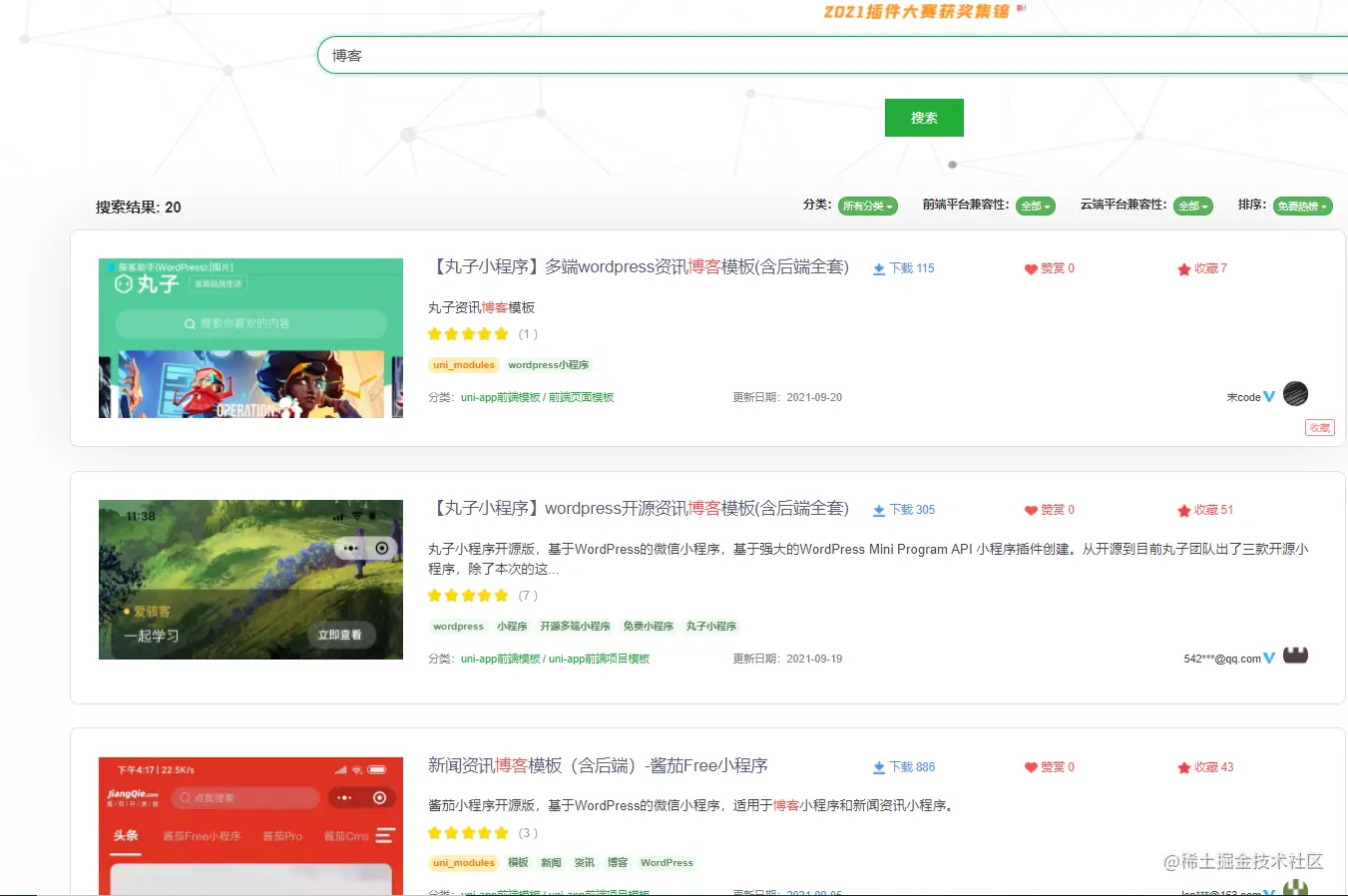Select the 资讯 tag on the 酱茄Free card

[585, 863]
